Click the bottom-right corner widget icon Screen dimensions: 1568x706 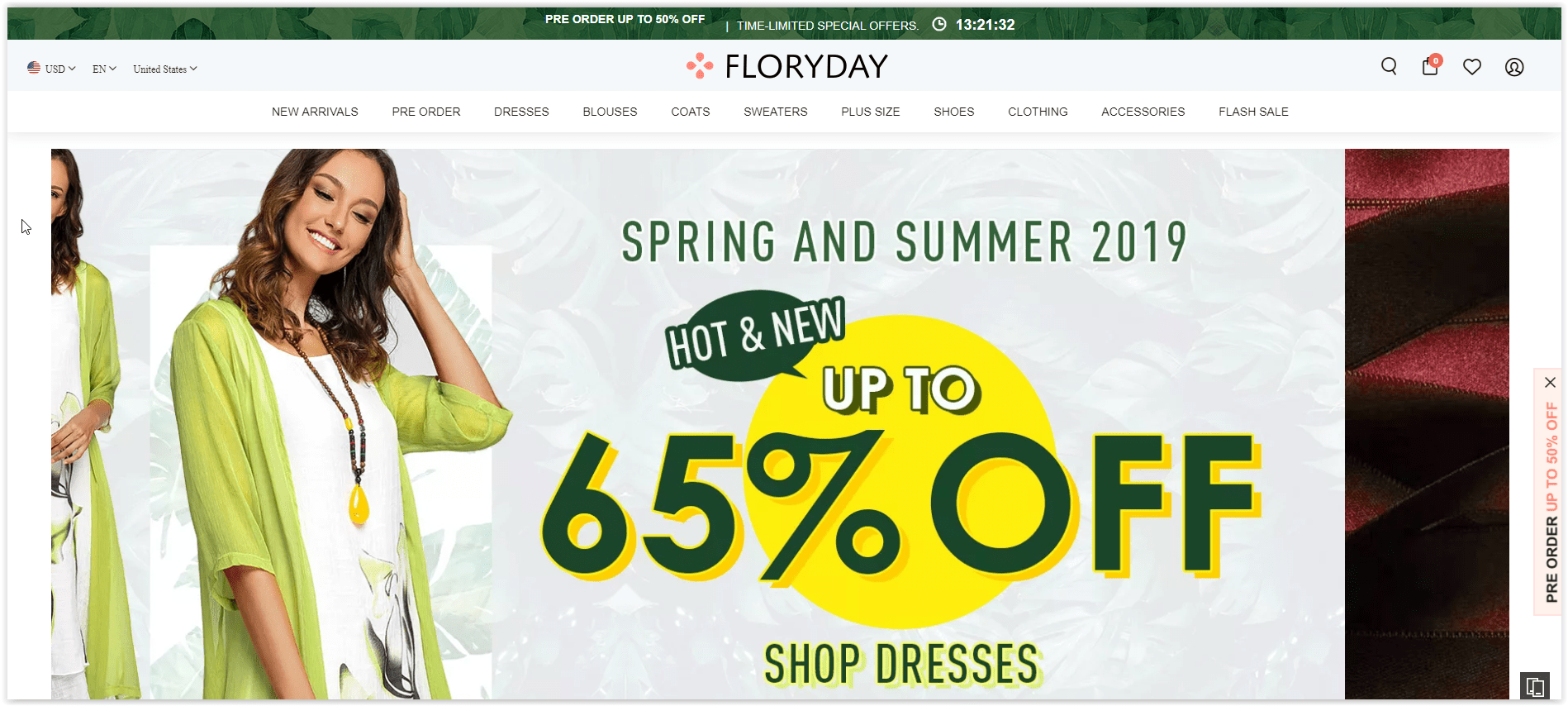pos(1535,686)
